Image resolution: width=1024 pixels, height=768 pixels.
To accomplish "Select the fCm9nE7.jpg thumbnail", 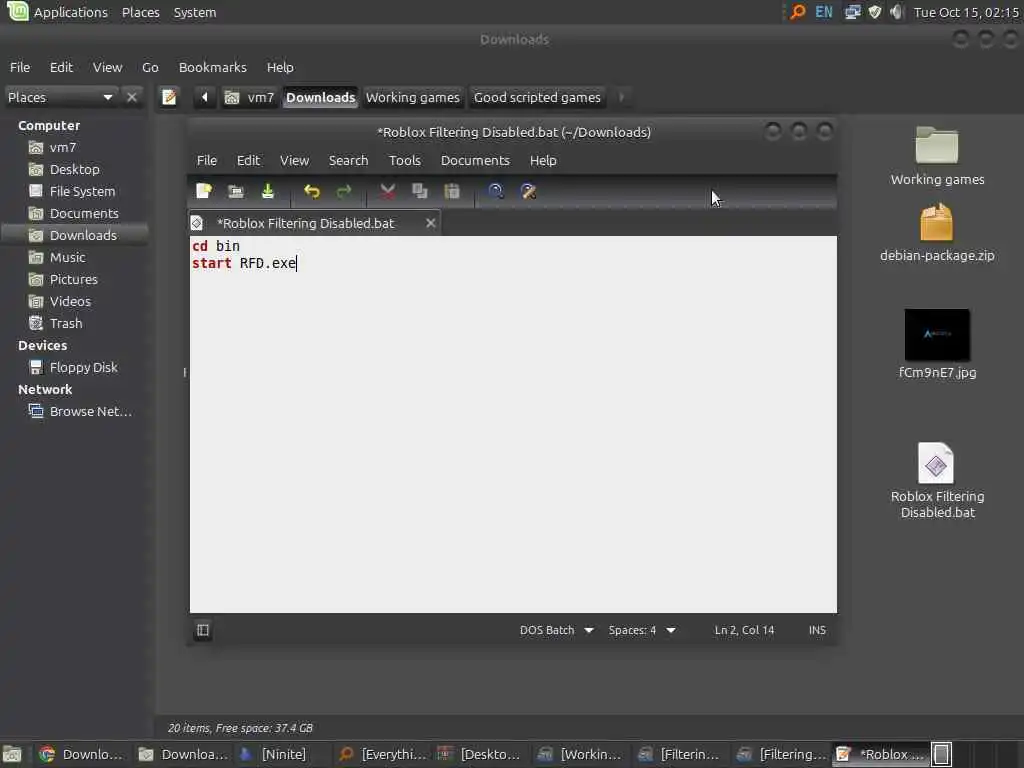I will pos(936,335).
